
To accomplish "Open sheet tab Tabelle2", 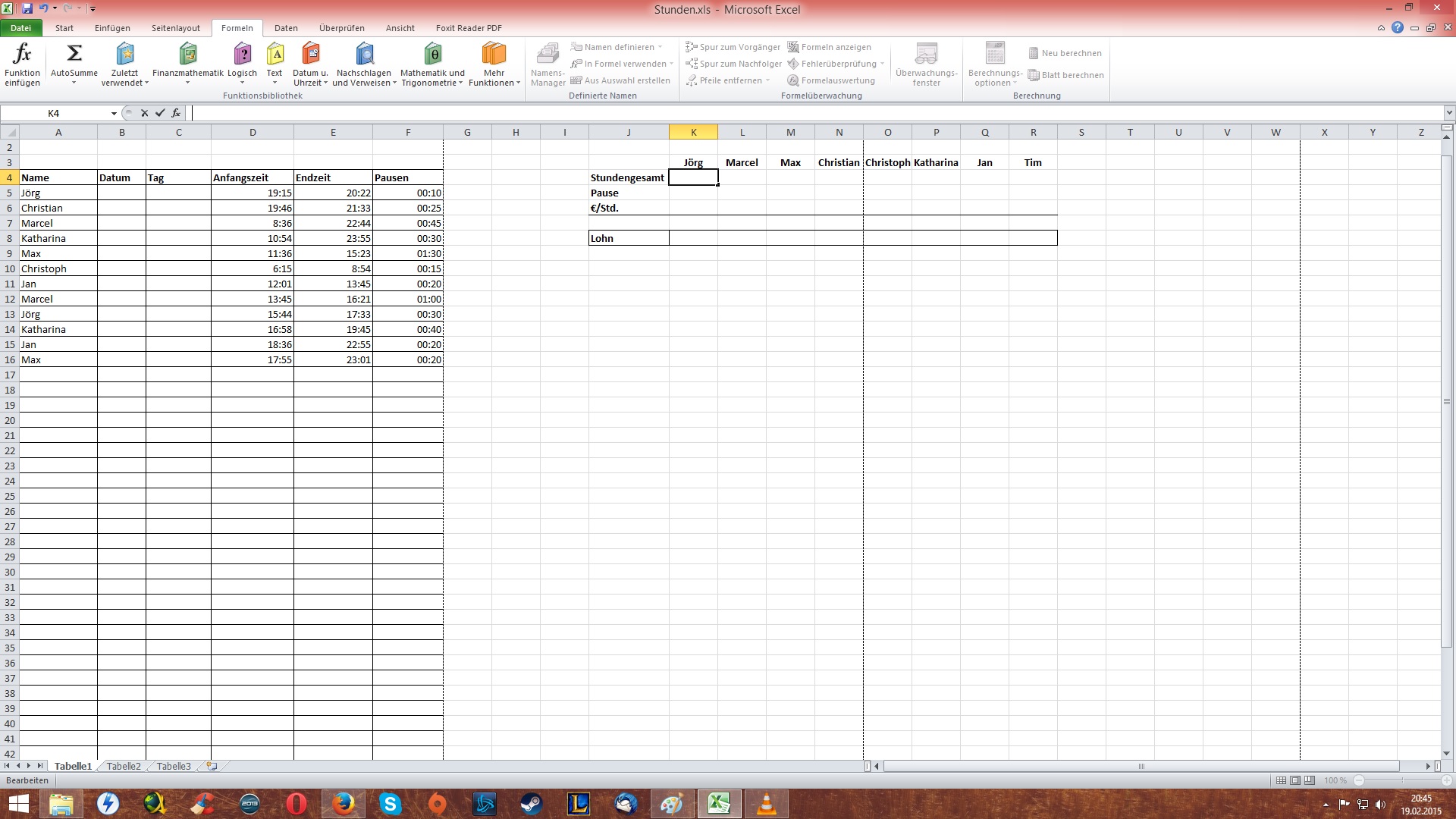I will click(x=124, y=766).
